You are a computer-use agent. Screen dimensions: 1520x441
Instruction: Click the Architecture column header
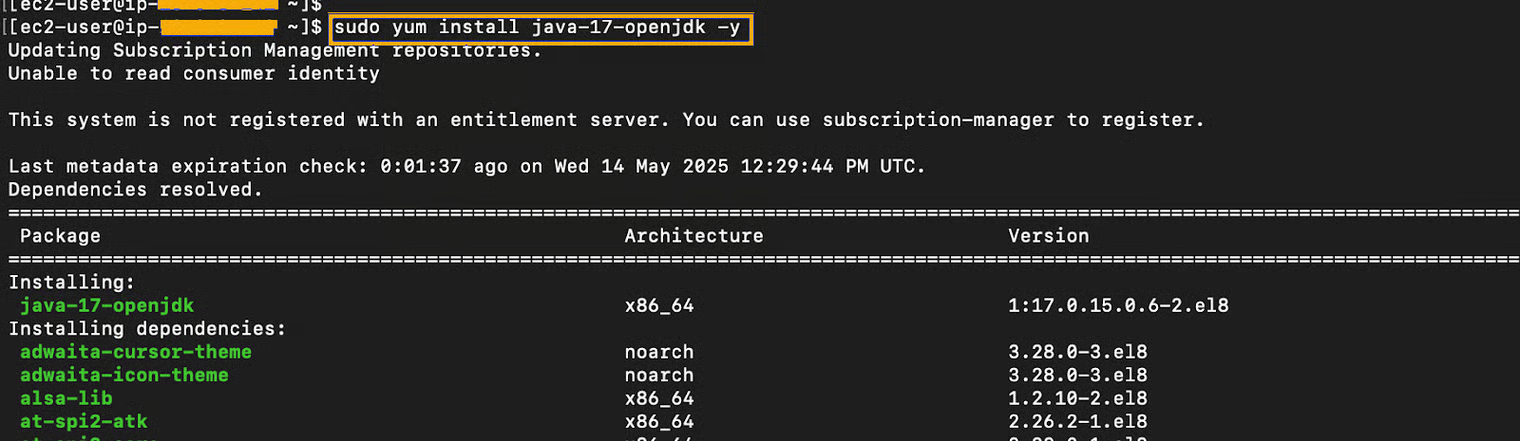693,236
